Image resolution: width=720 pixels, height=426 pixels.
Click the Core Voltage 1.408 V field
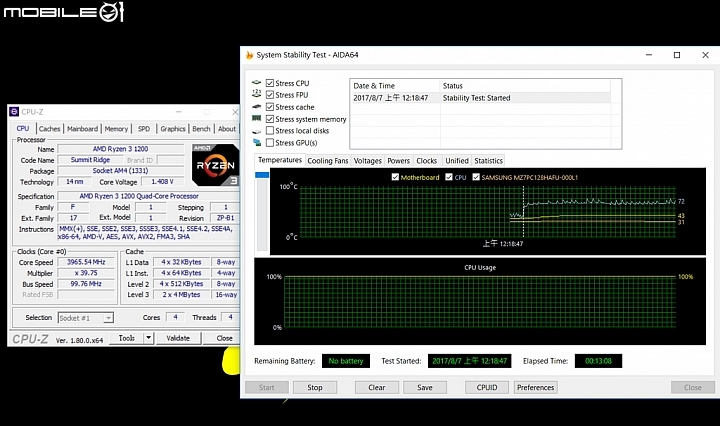[163, 182]
